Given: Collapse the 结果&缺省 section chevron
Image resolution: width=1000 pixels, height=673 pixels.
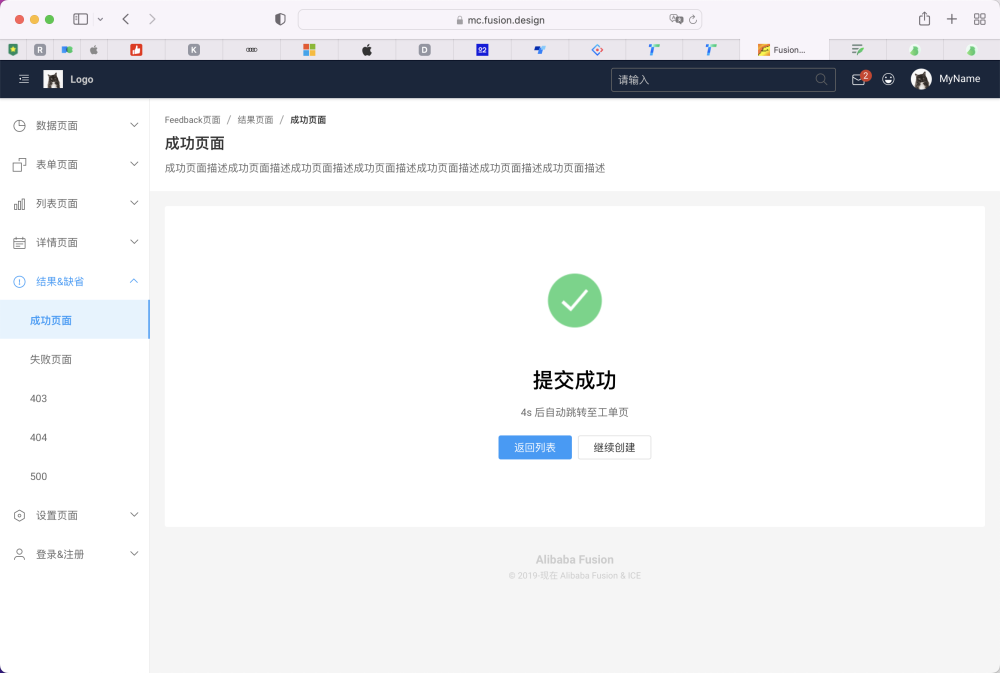Looking at the screenshot, I should (x=133, y=281).
